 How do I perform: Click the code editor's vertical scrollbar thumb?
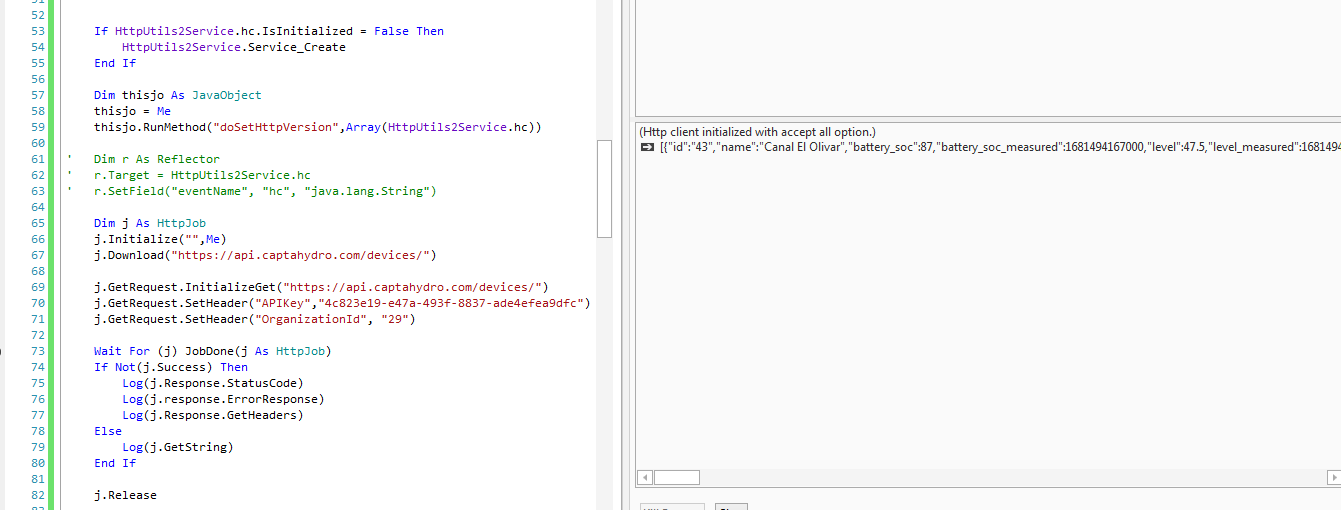[604, 189]
